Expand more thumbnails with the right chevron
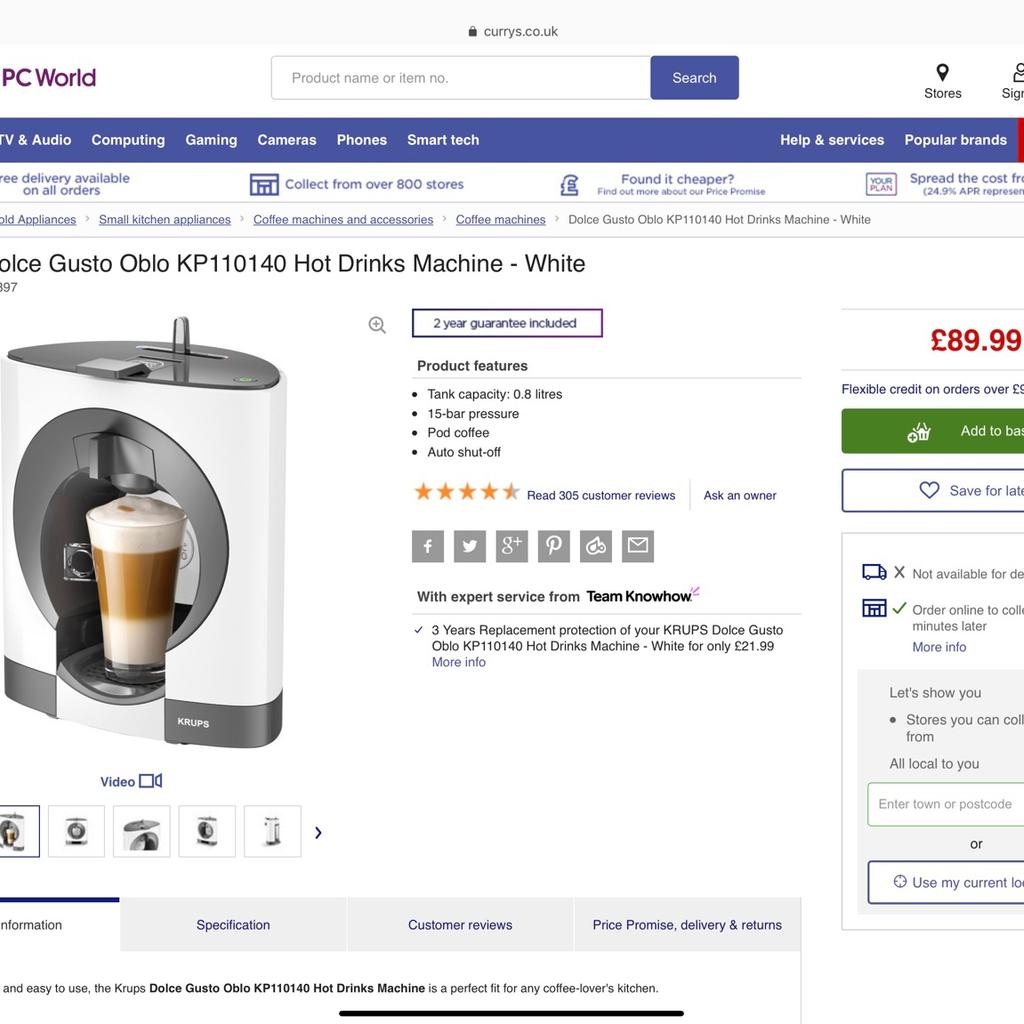The height and width of the screenshot is (1024, 1024). (318, 831)
